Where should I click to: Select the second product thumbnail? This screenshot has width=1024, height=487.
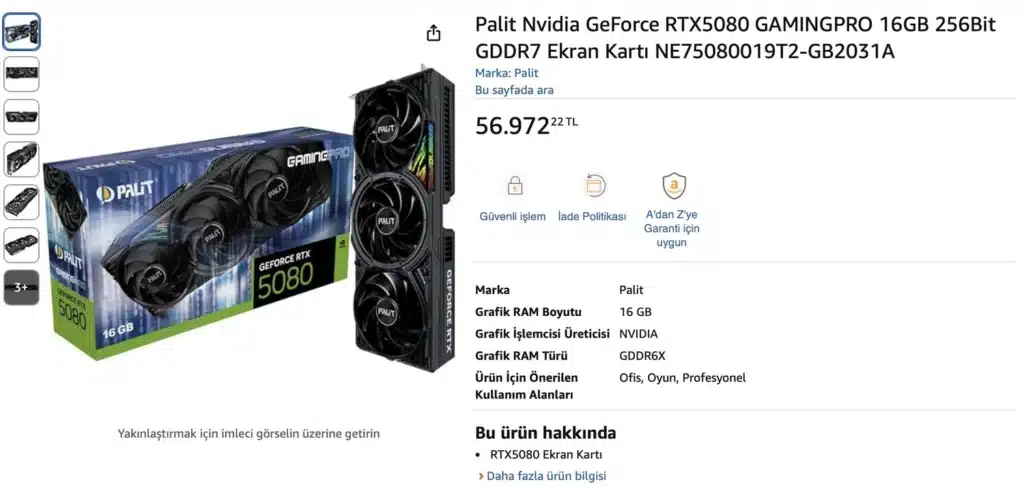22,74
